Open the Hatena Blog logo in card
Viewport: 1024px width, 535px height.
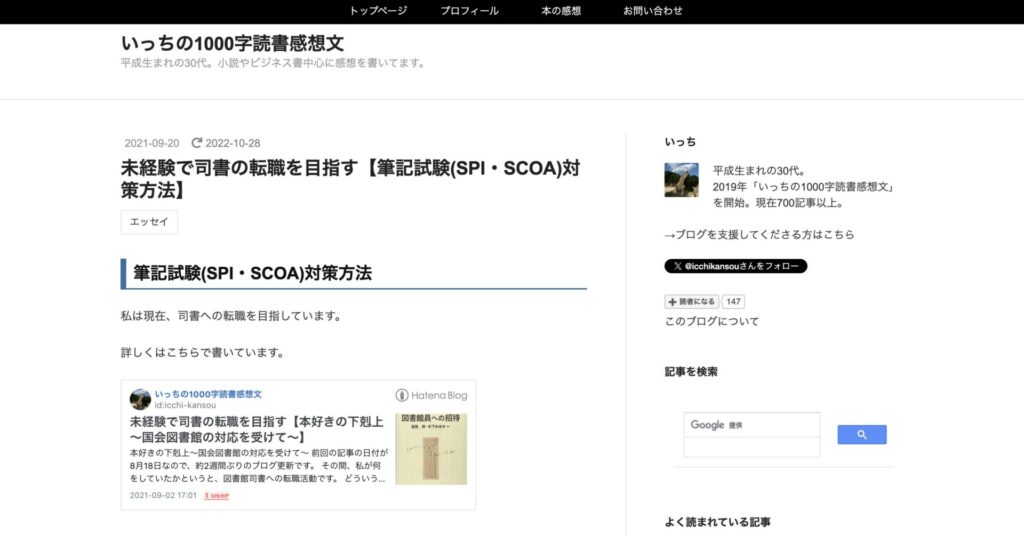(431, 396)
